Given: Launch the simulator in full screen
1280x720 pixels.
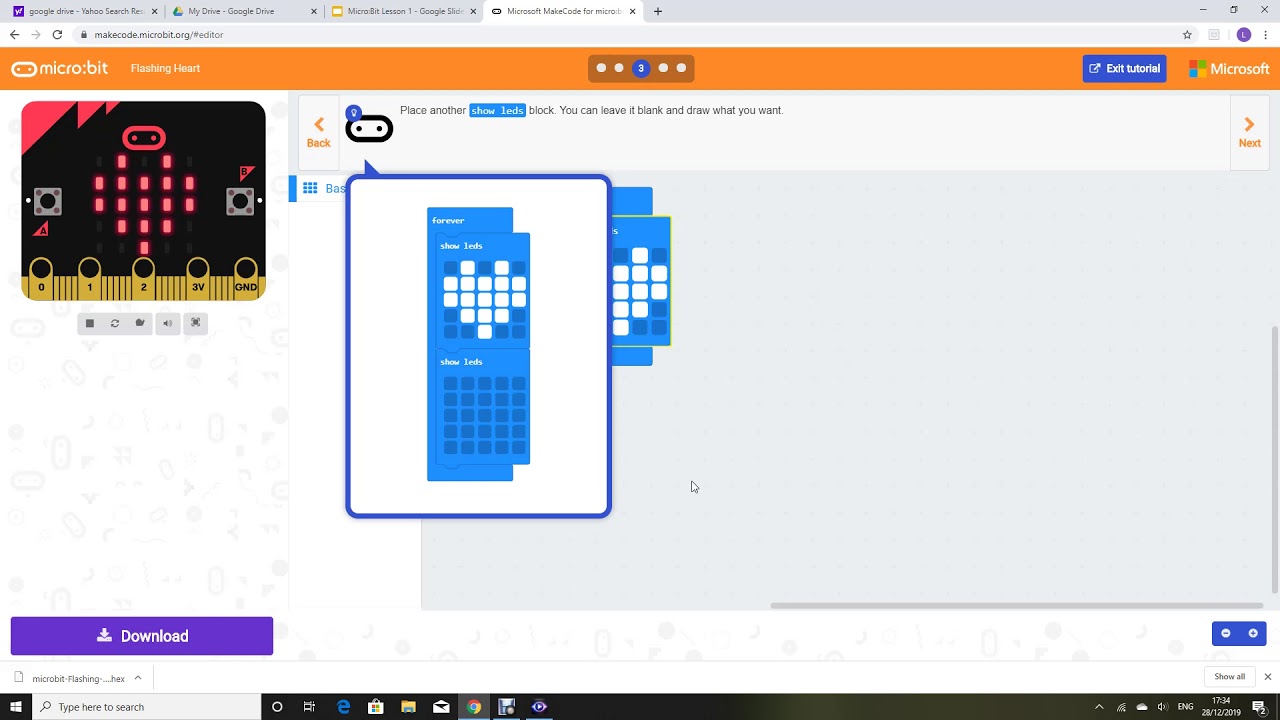Looking at the screenshot, I should tap(195, 323).
